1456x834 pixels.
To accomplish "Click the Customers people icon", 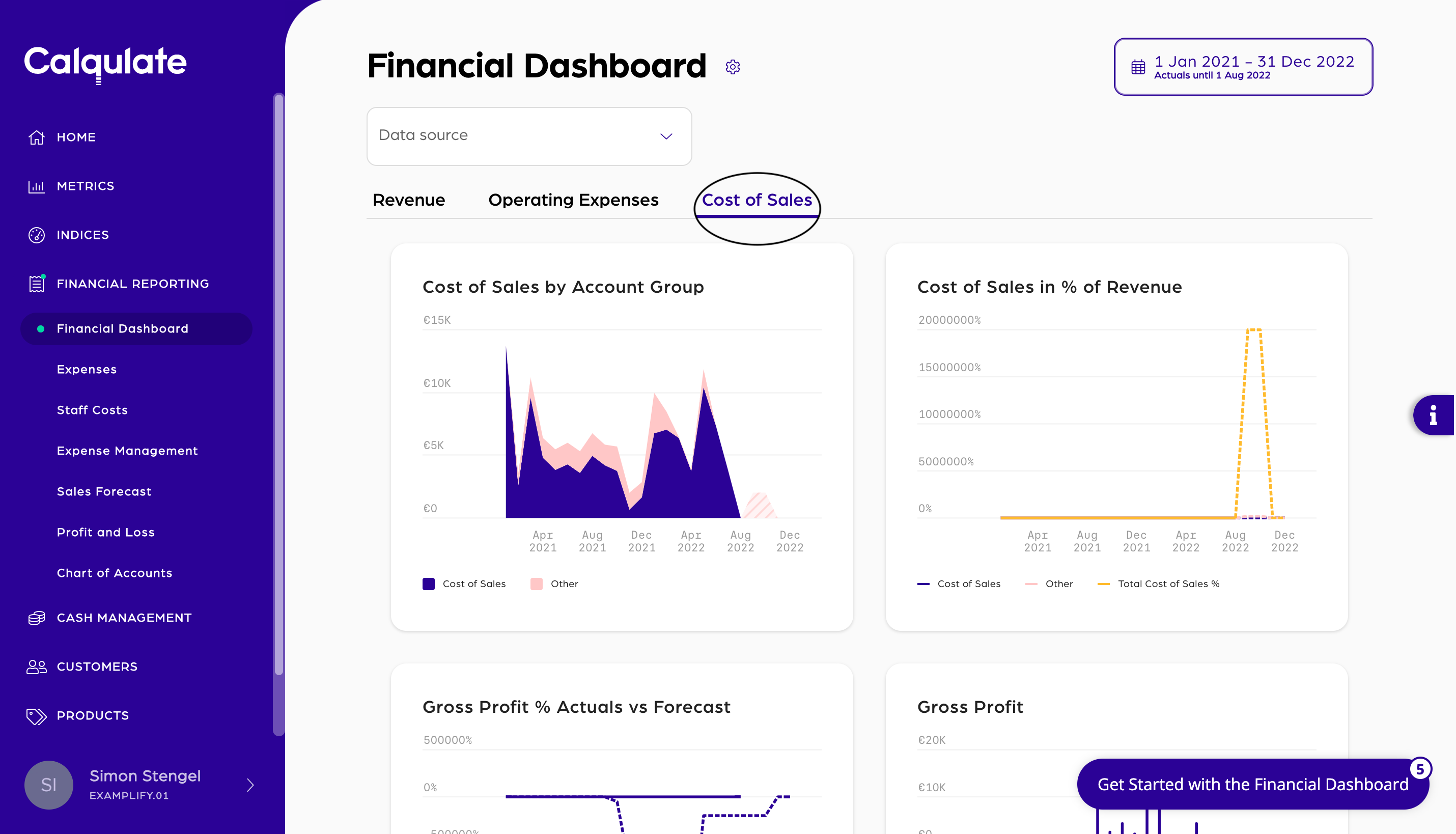I will point(37,667).
